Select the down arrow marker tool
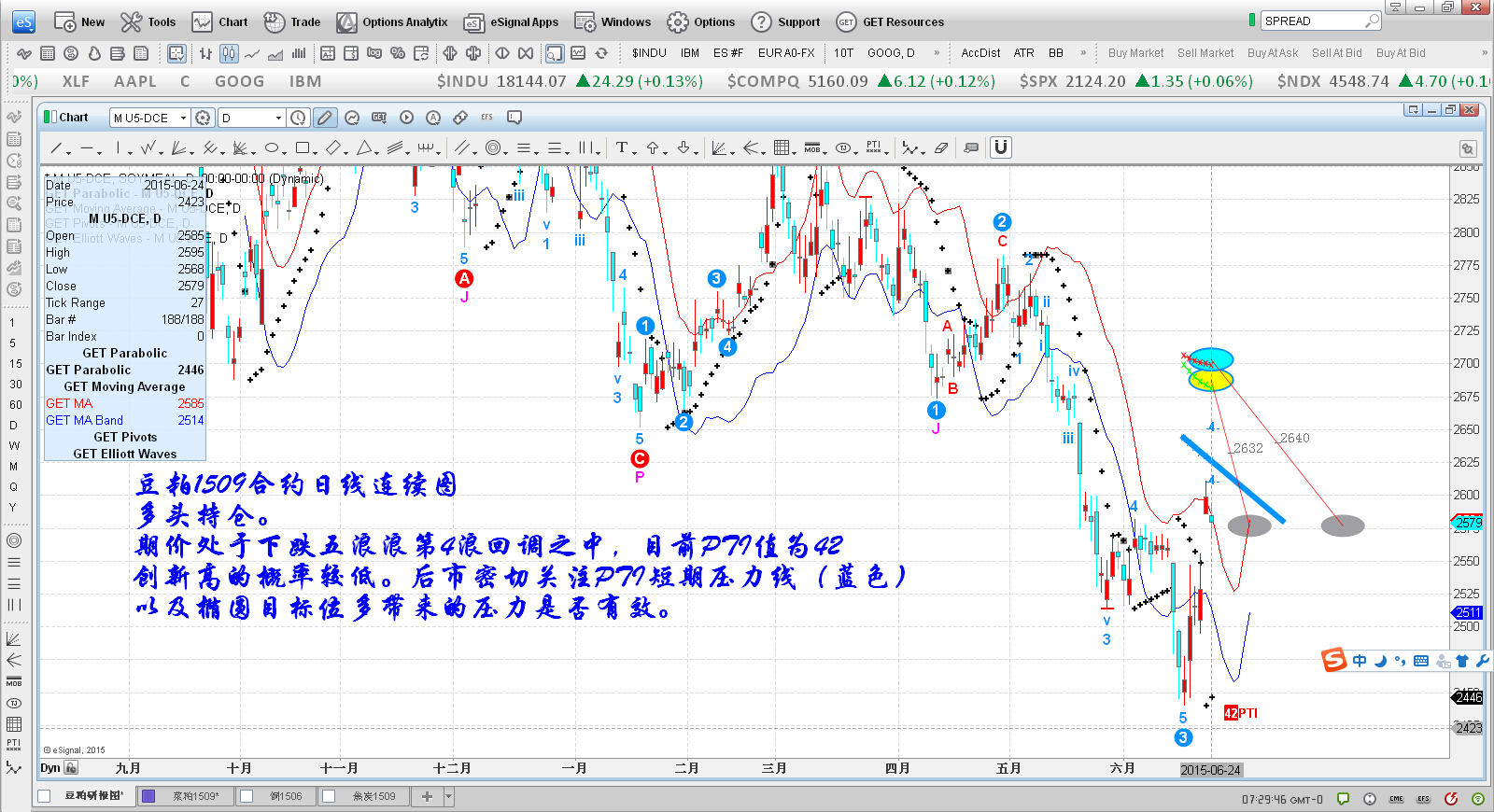1494x812 pixels. pyautogui.click(x=683, y=147)
